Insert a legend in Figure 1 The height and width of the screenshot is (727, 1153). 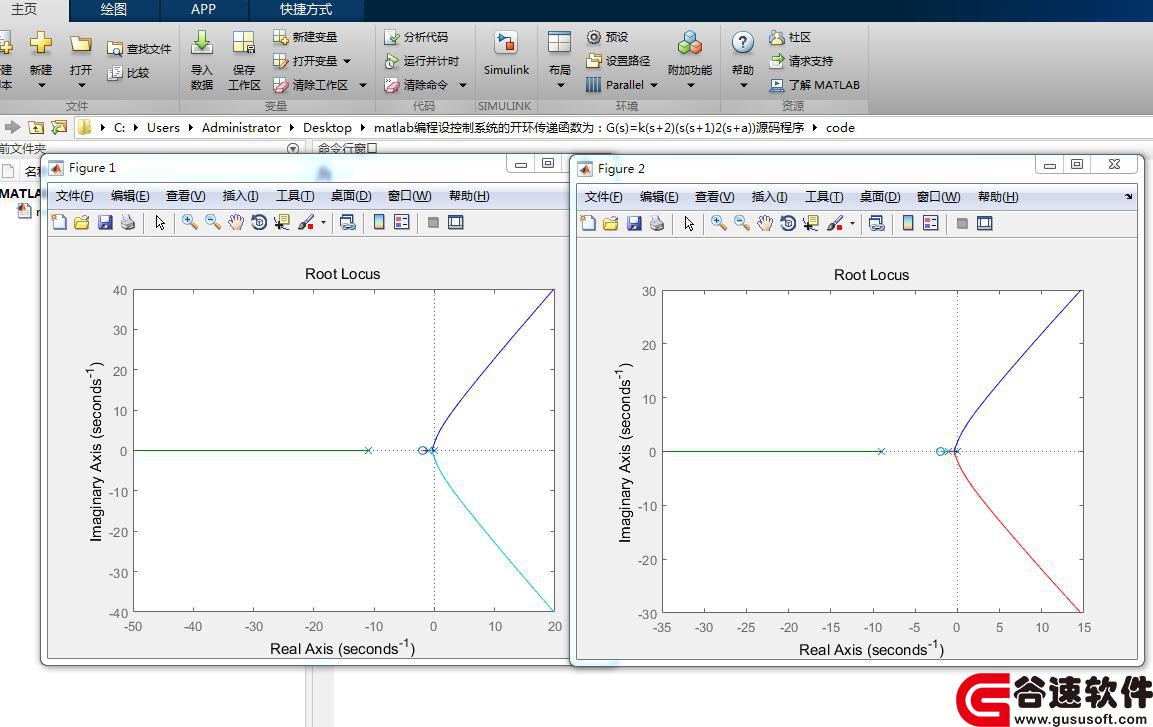(401, 222)
